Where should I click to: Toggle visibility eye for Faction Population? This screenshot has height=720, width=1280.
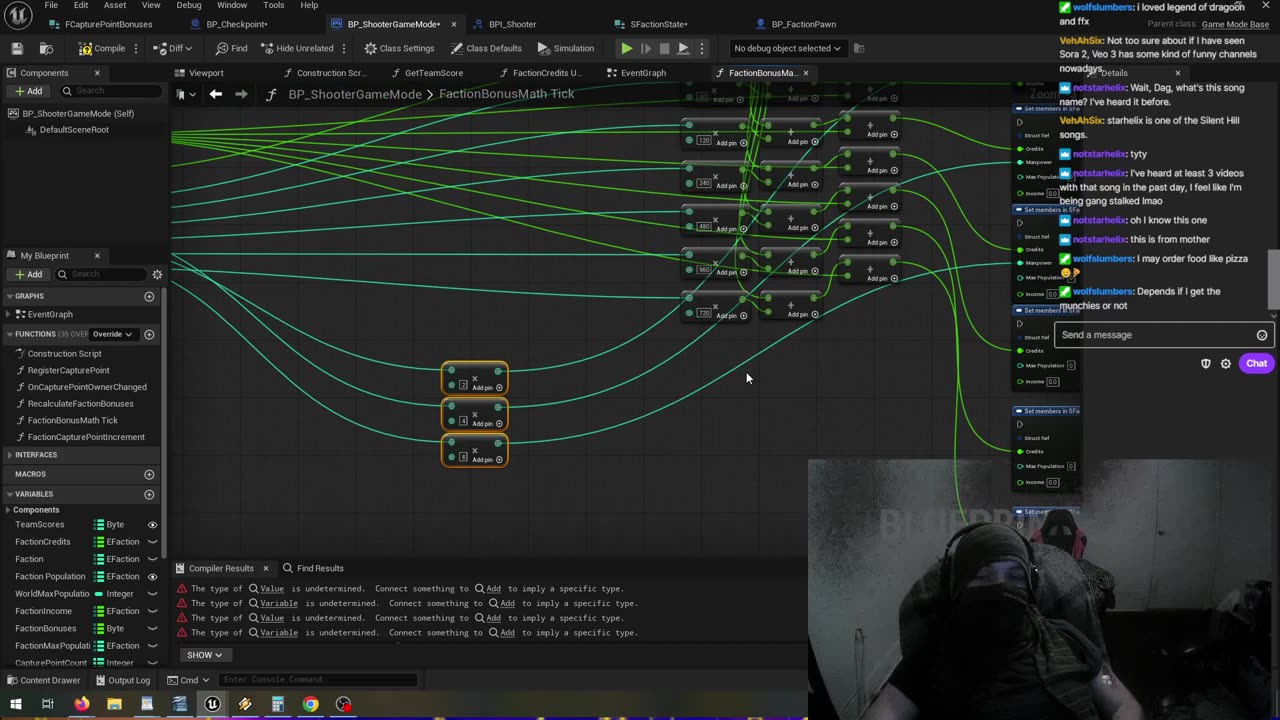pos(152,576)
